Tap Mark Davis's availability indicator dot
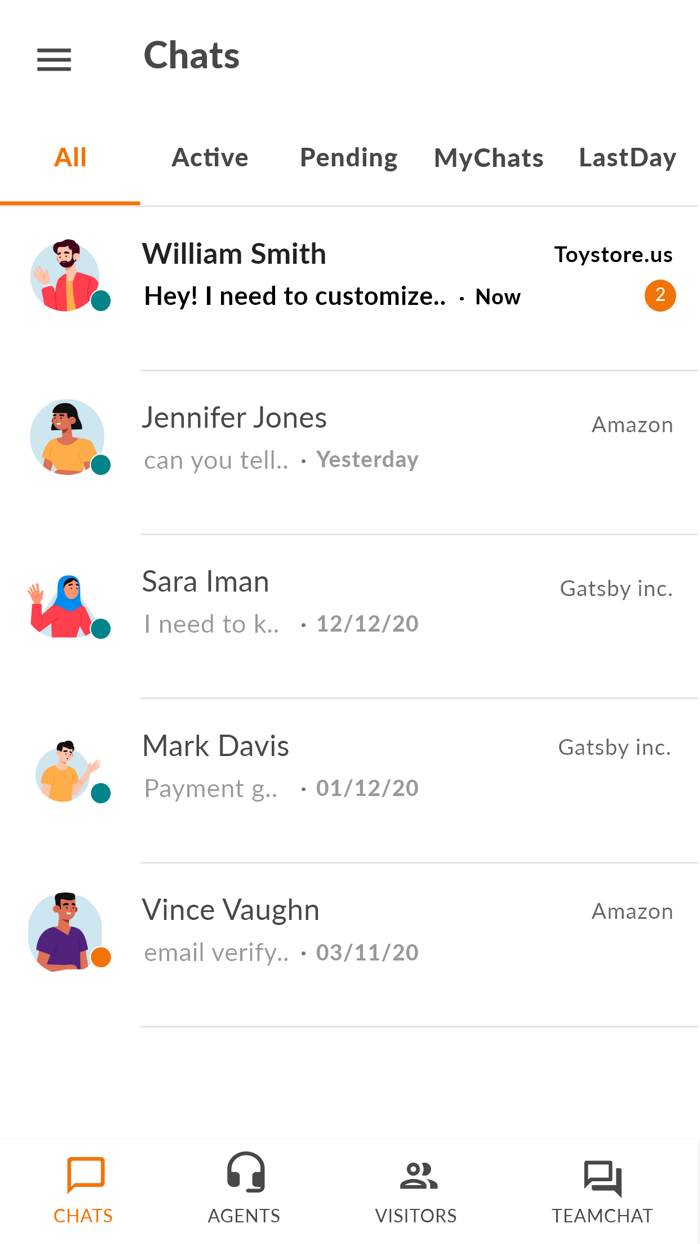Image resolution: width=700 pixels, height=1244 pixels. (101, 793)
